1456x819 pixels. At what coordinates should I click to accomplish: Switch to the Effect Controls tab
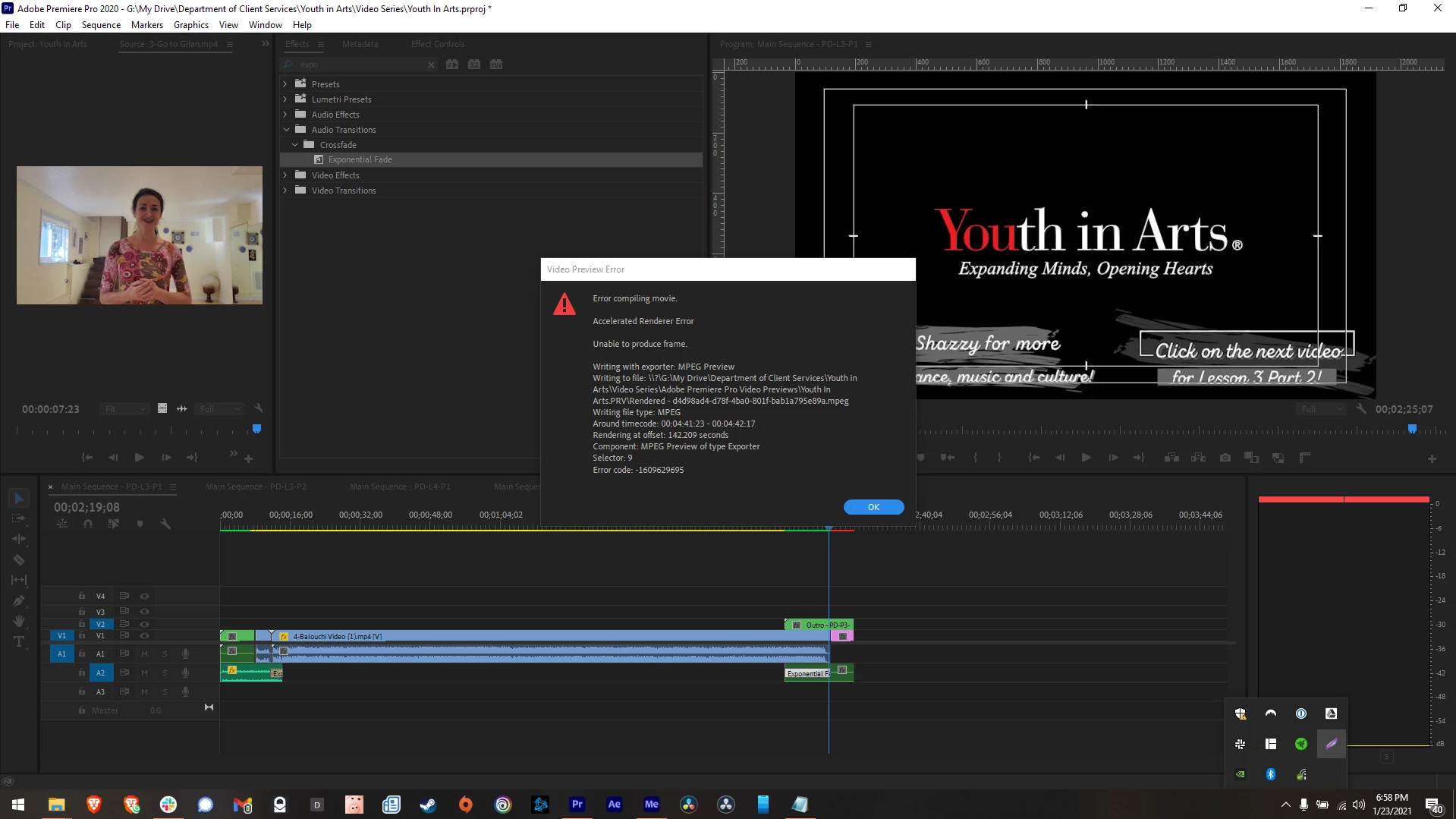click(438, 44)
